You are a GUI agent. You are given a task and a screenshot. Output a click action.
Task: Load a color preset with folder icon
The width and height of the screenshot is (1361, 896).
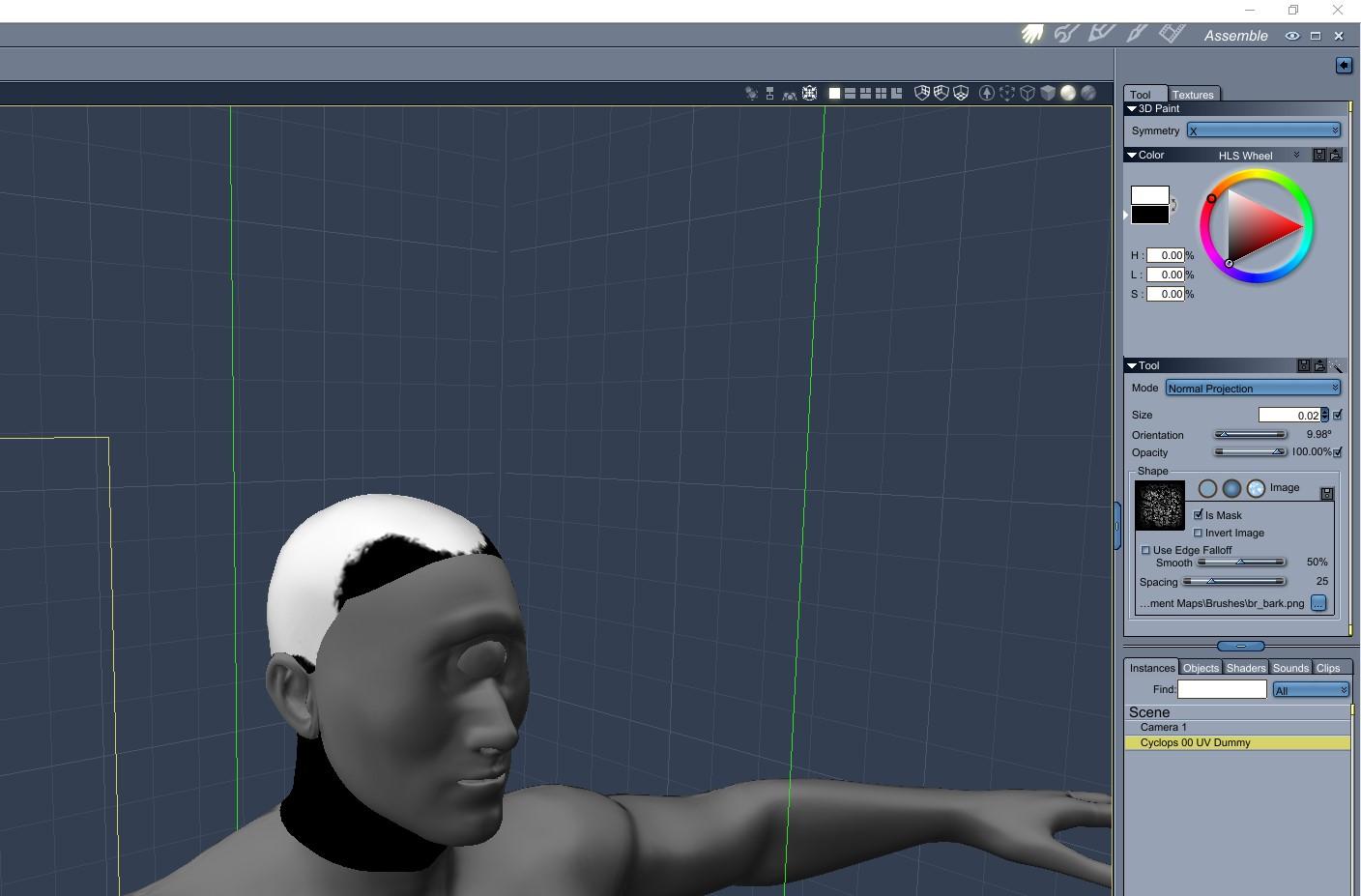[x=1335, y=155]
